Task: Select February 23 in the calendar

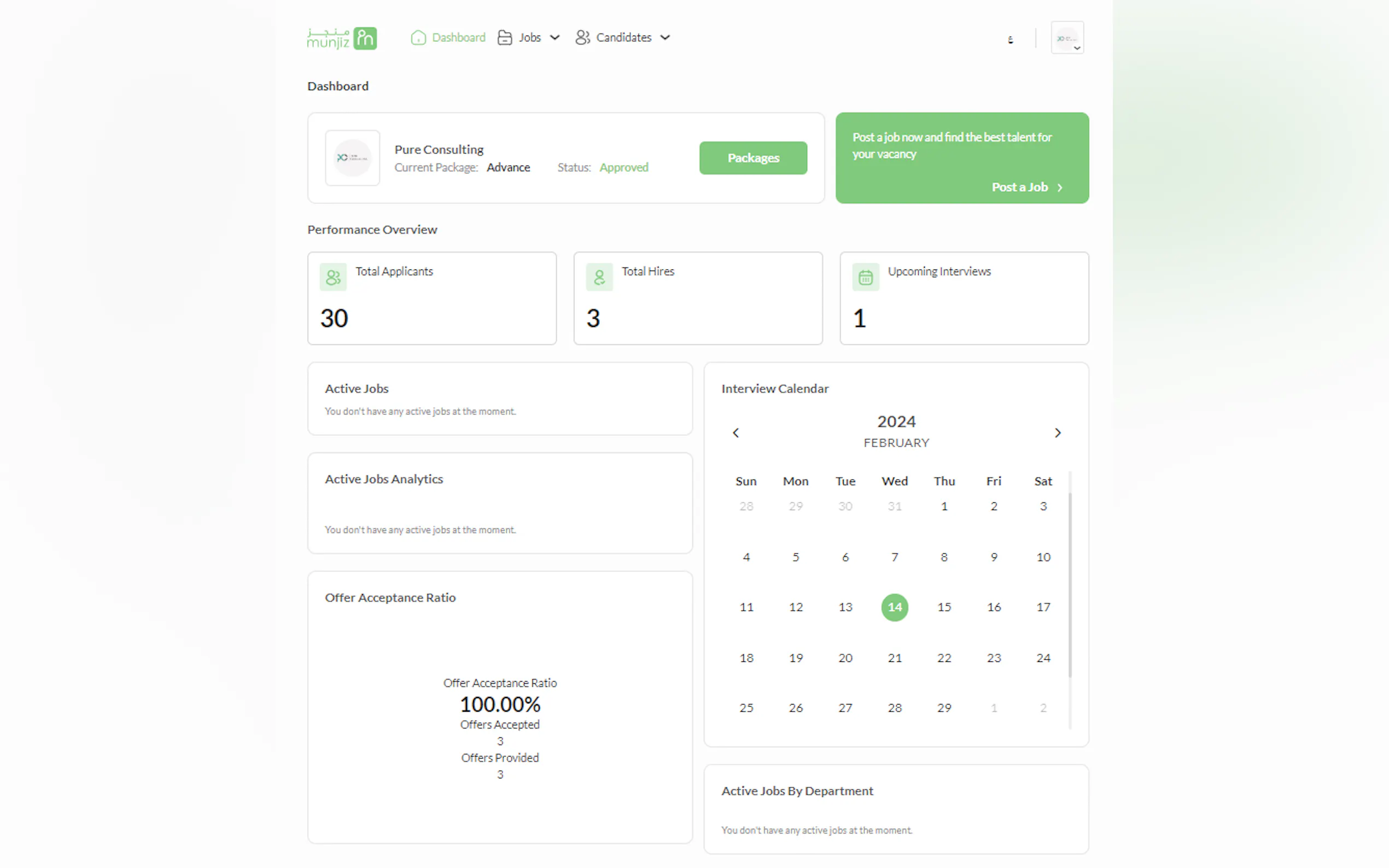Action: click(994, 658)
